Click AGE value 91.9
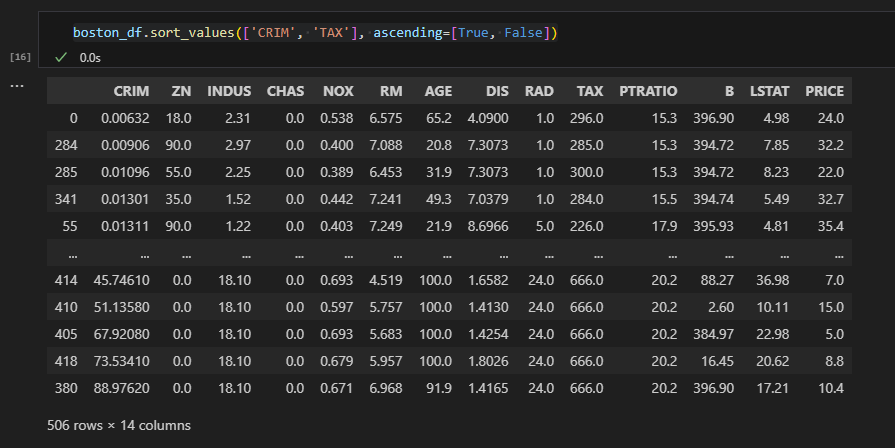895x448 pixels. [439, 389]
